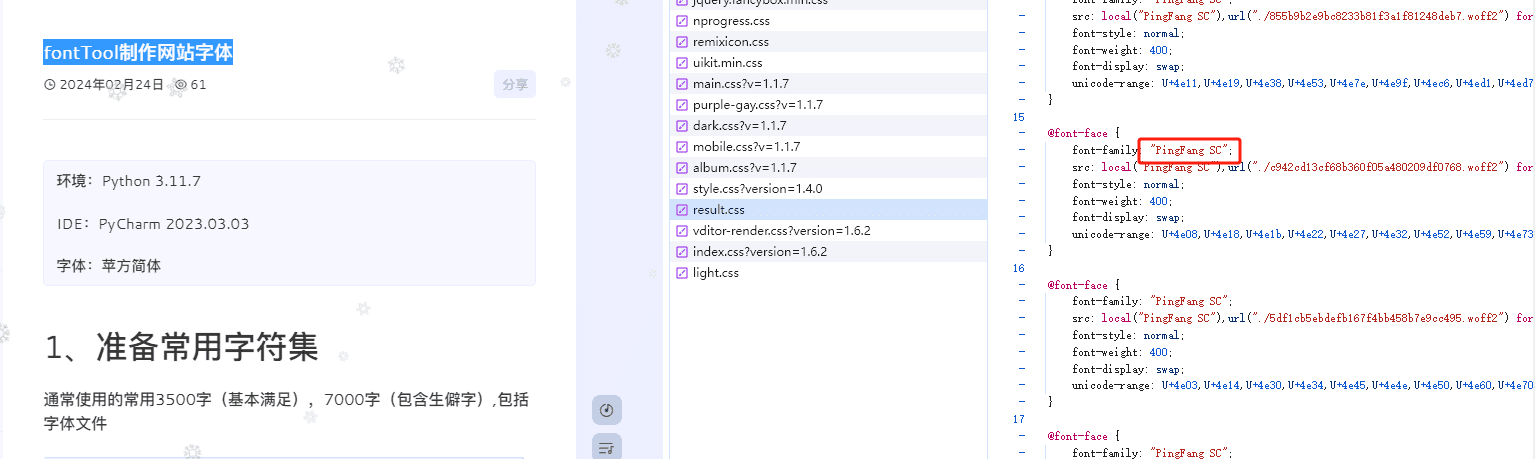This screenshot has height=459, width=1535.
Task: Open index.css?version=1.6.2 stylesheet
Action: click(759, 252)
